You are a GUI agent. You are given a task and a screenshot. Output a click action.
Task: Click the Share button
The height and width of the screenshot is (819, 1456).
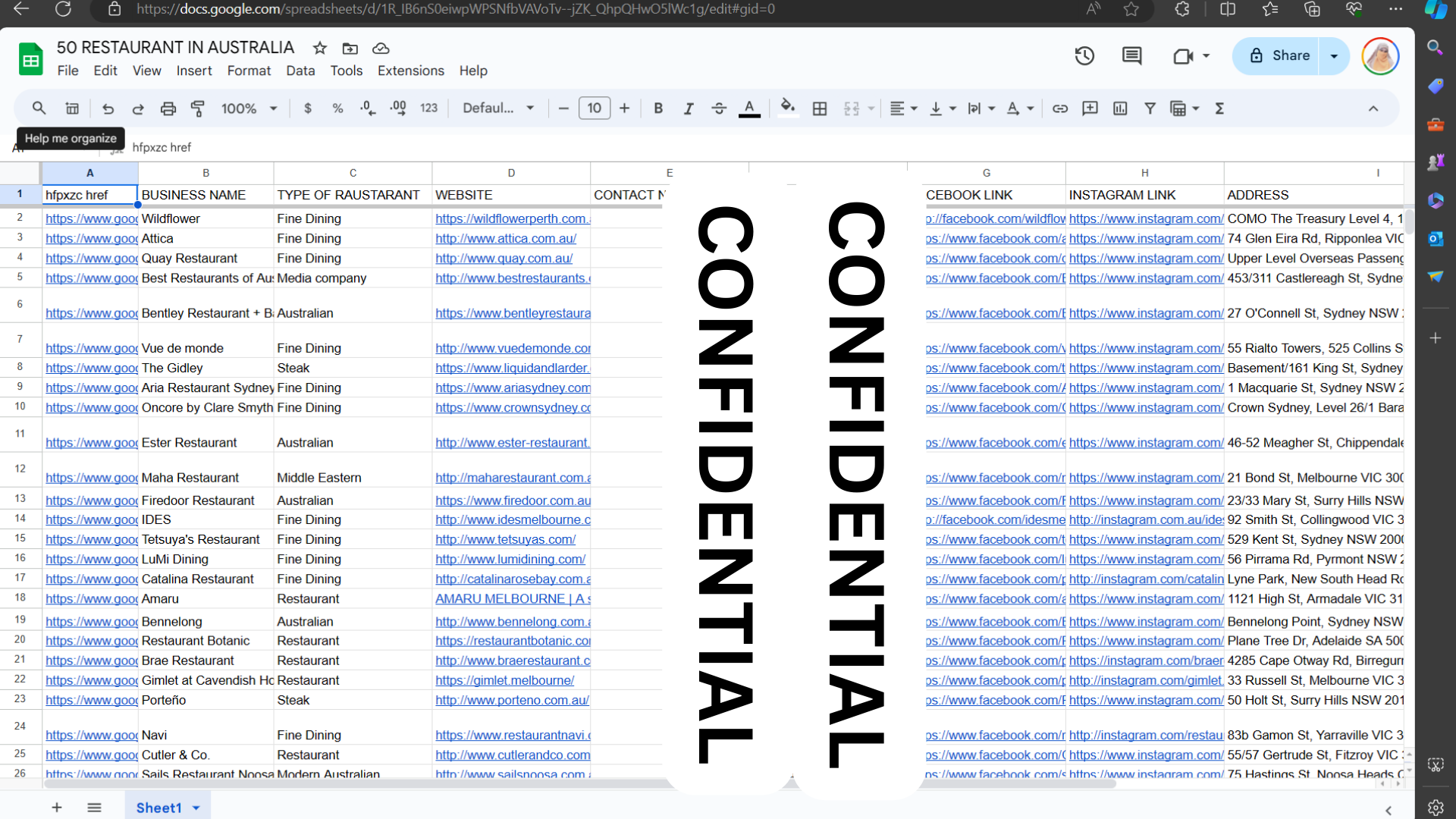[1277, 56]
